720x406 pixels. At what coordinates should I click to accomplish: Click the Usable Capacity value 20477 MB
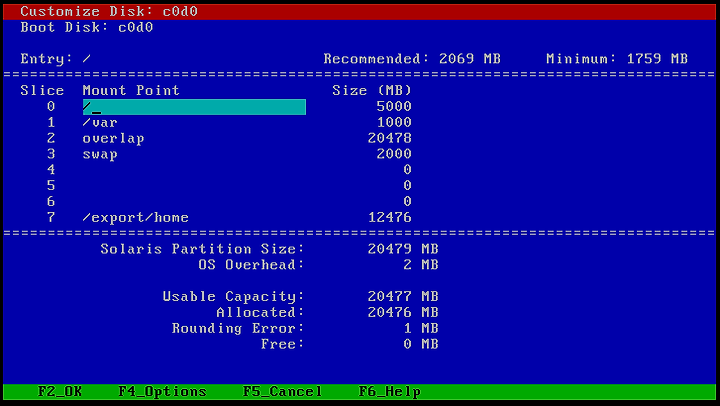[x=403, y=296]
